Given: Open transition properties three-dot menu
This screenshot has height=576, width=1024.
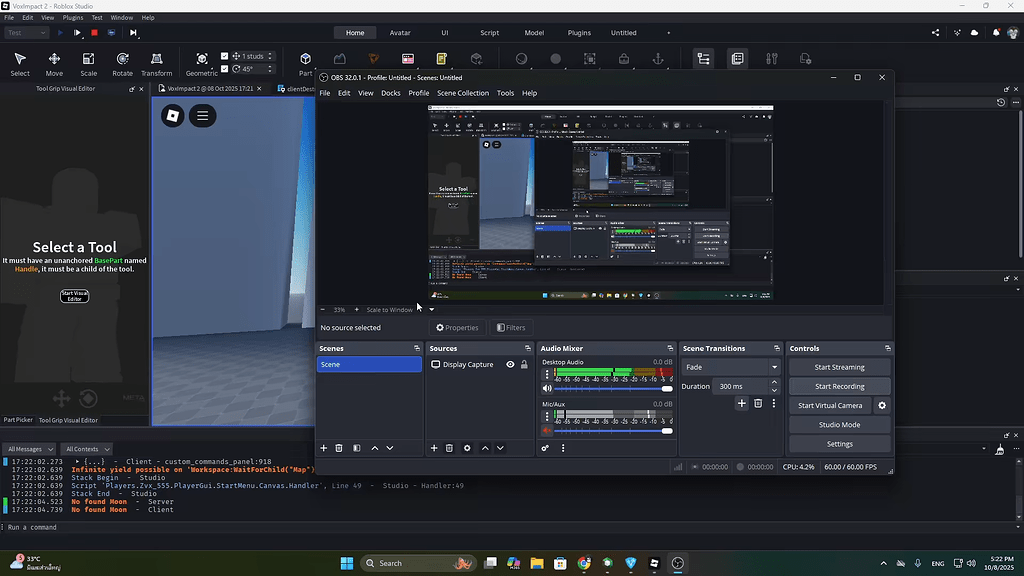Looking at the screenshot, I should 774,404.
